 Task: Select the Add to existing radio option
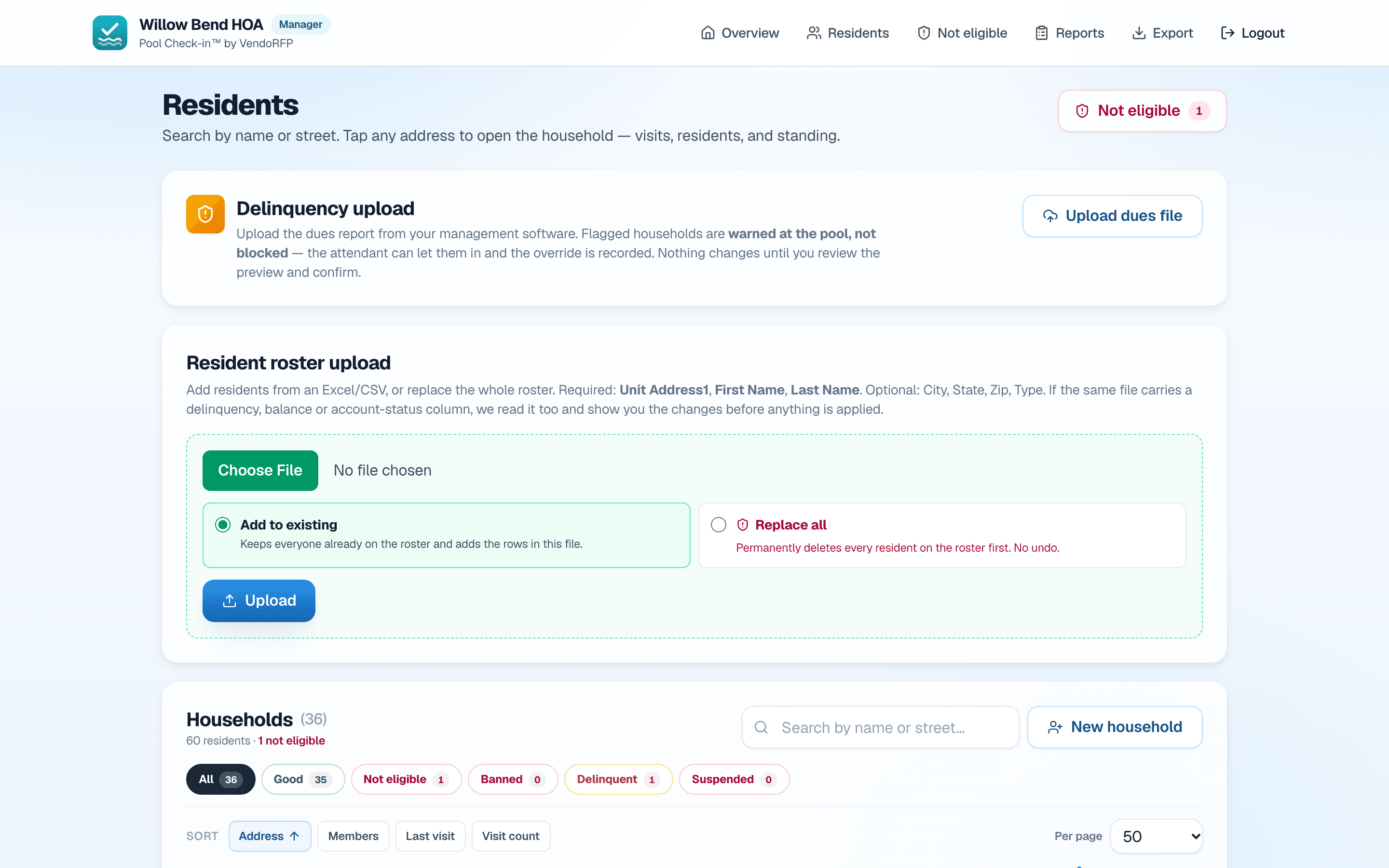pyautogui.click(x=223, y=525)
